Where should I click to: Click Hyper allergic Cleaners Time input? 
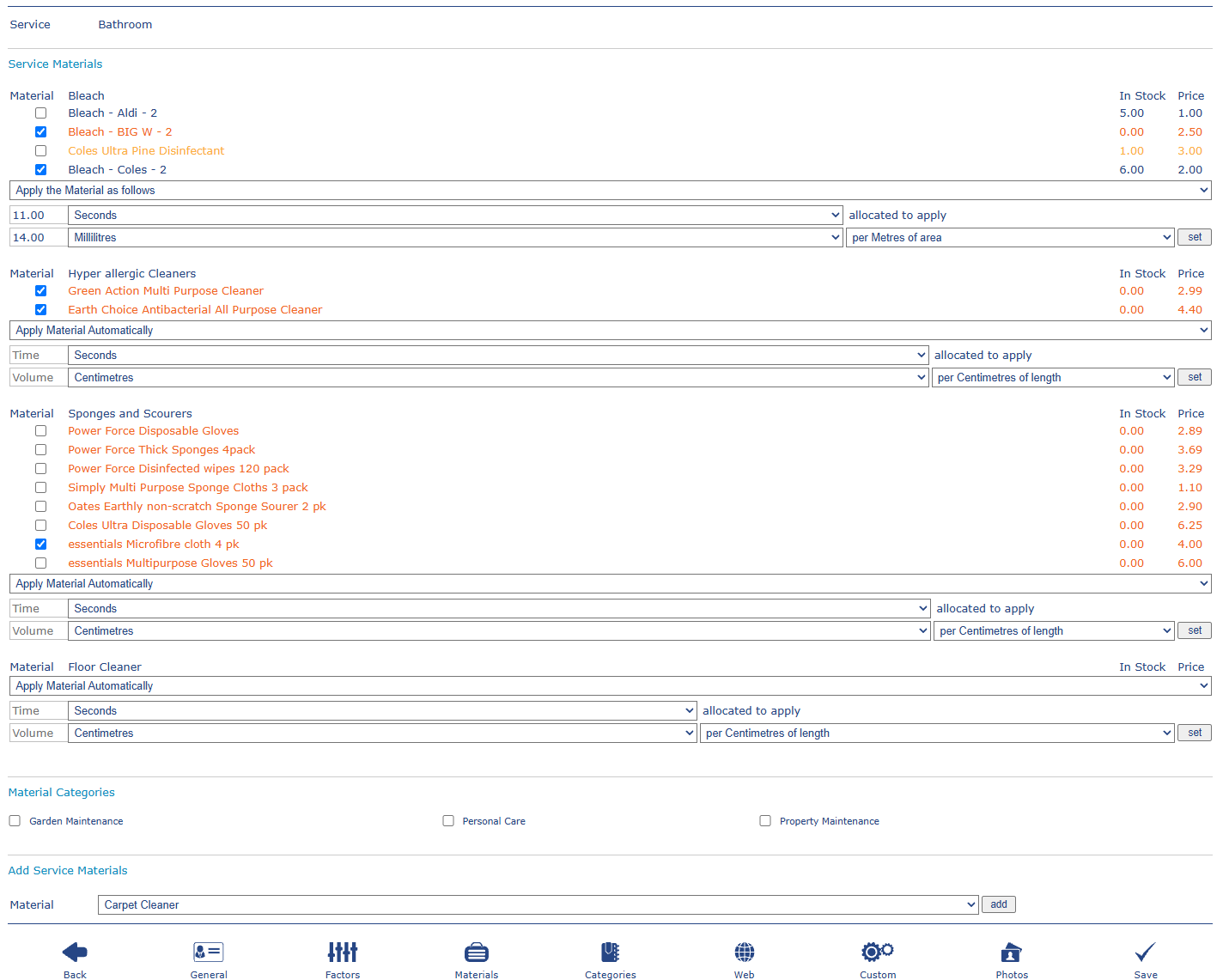(x=39, y=356)
